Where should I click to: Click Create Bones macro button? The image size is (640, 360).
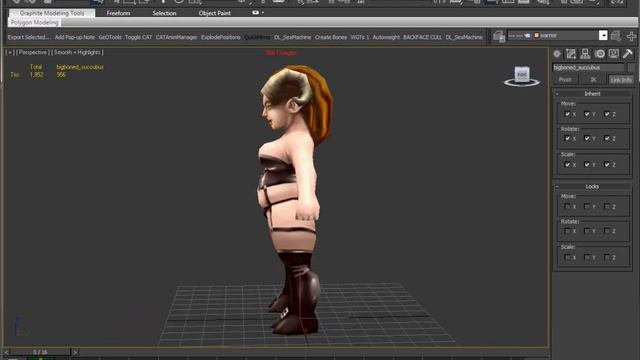(x=331, y=37)
